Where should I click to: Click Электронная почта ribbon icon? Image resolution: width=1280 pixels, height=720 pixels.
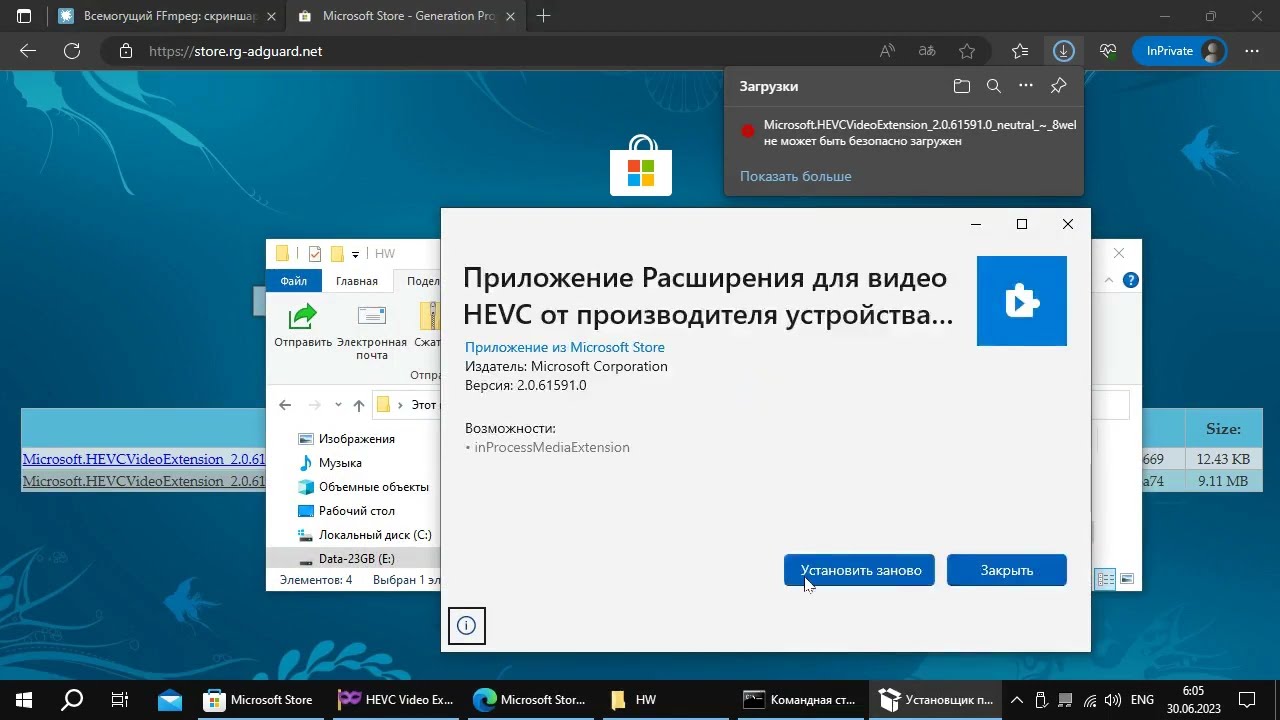(x=372, y=332)
